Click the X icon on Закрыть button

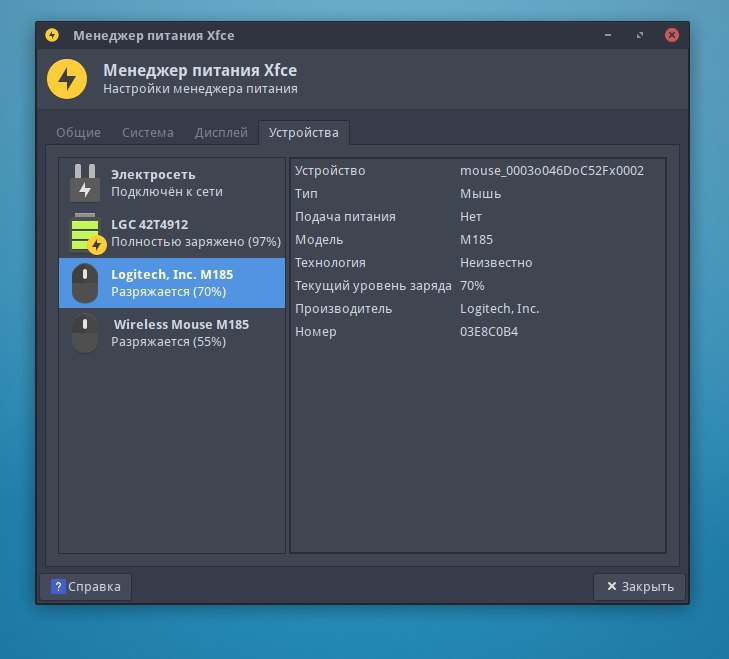coord(611,586)
